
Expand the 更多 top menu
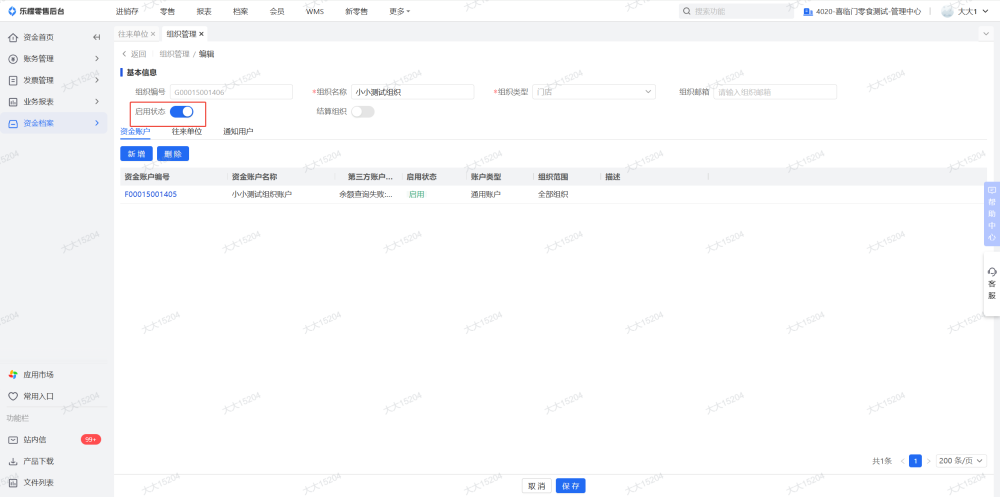click(x=400, y=11)
